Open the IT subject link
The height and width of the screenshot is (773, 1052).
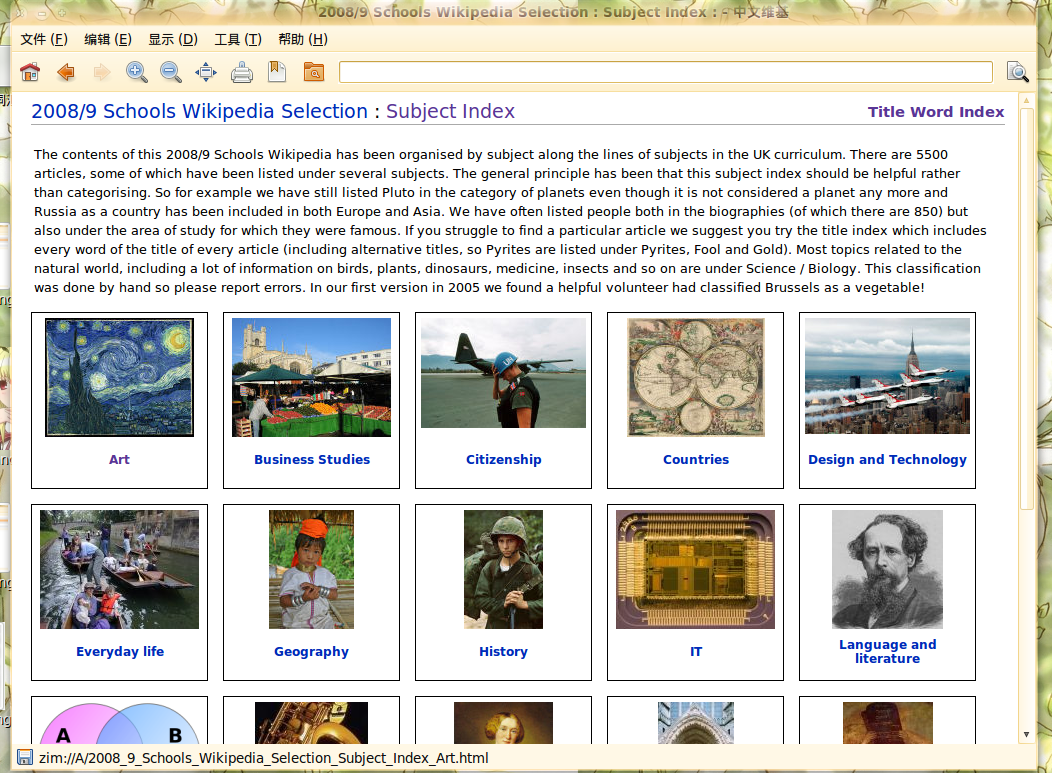pyautogui.click(x=696, y=652)
